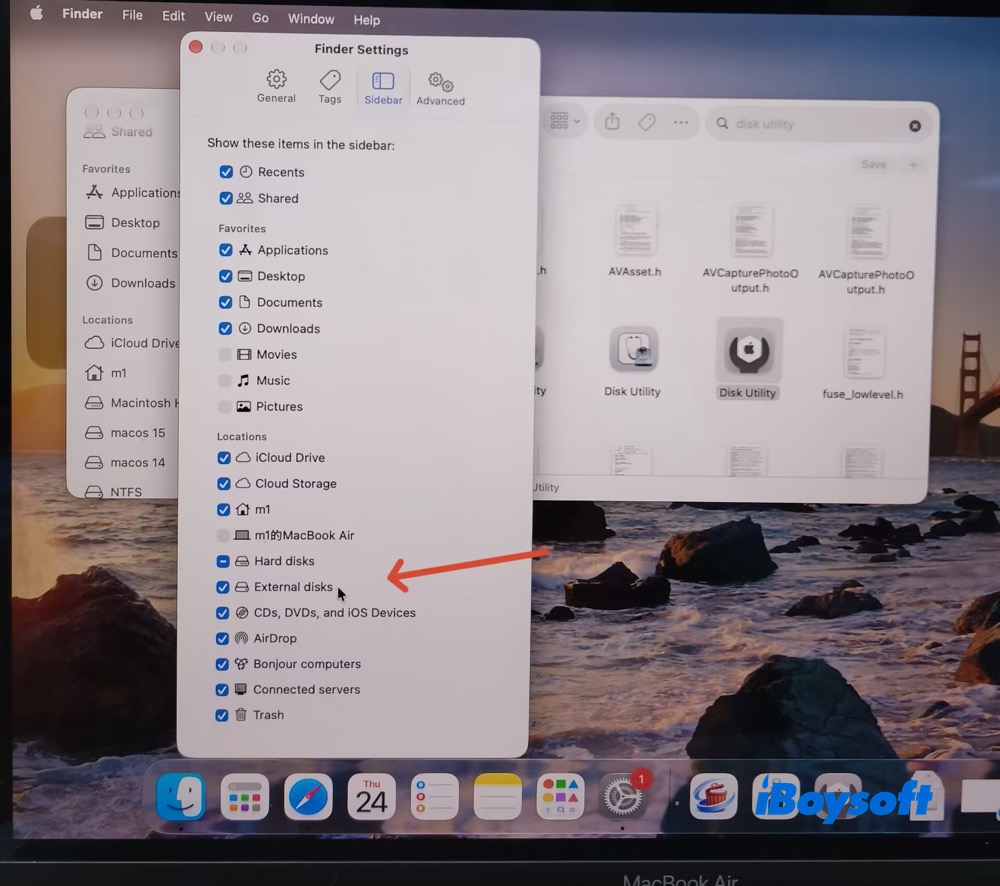Open the Advanced settings tab
This screenshot has width=1000, height=886.
pyautogui.click(x=441, y=89)
